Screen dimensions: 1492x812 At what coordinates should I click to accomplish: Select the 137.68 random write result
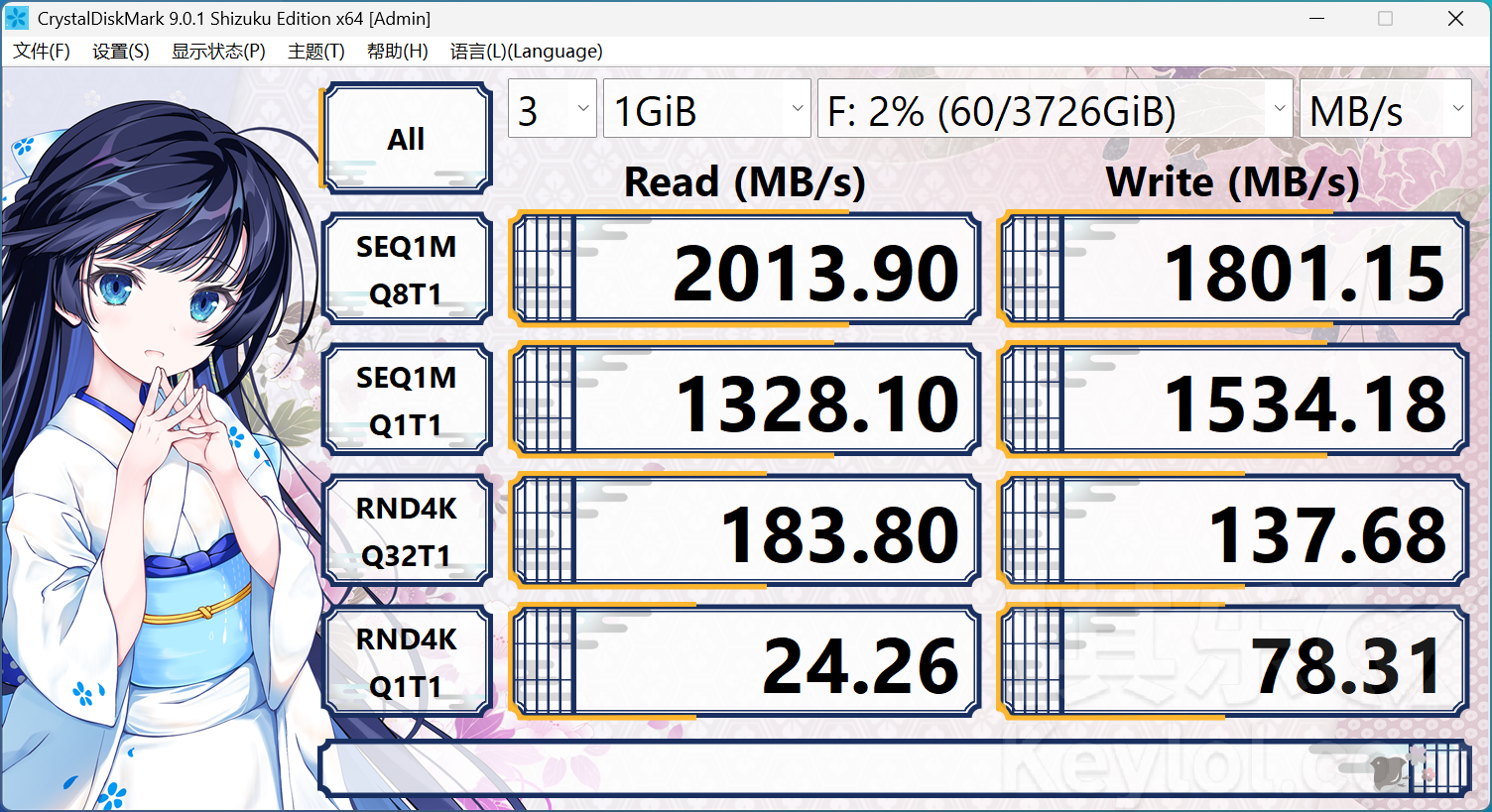tap(1233, 530)
